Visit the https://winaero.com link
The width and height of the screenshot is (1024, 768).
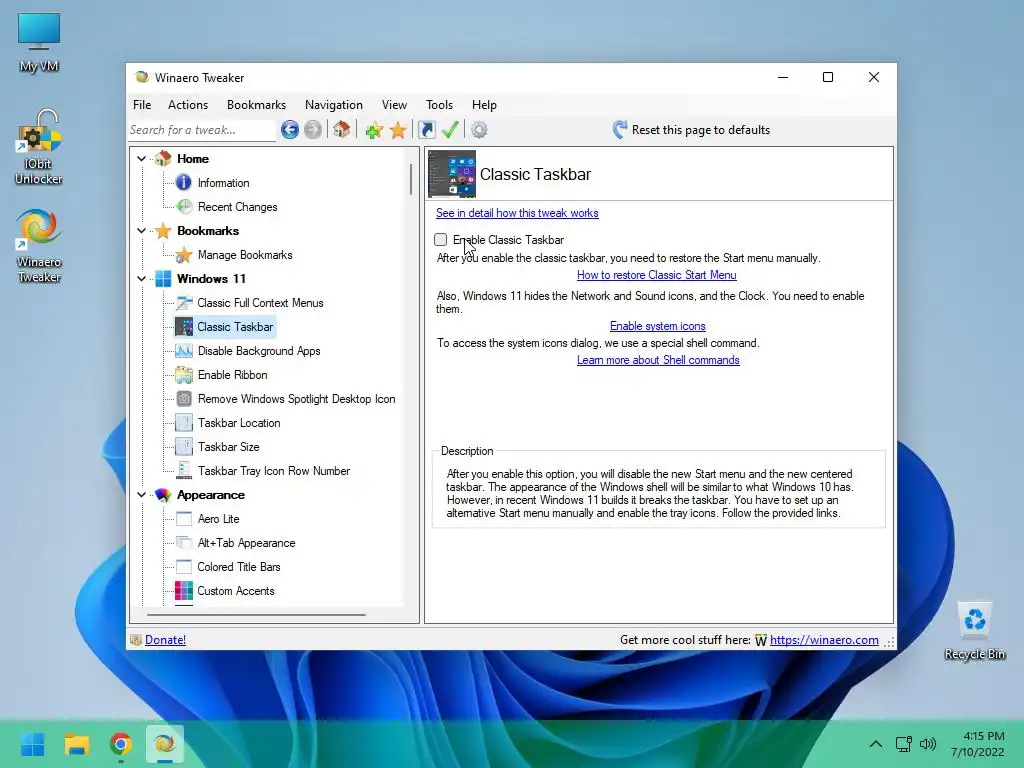tap(824, 640)
